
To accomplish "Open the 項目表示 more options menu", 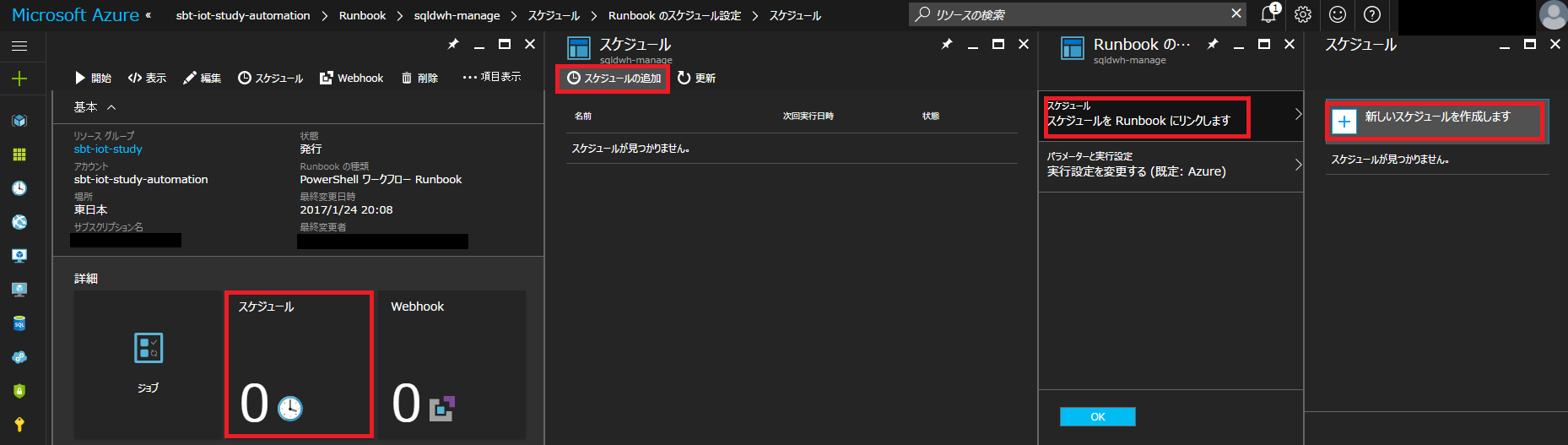I will [492, 77].
